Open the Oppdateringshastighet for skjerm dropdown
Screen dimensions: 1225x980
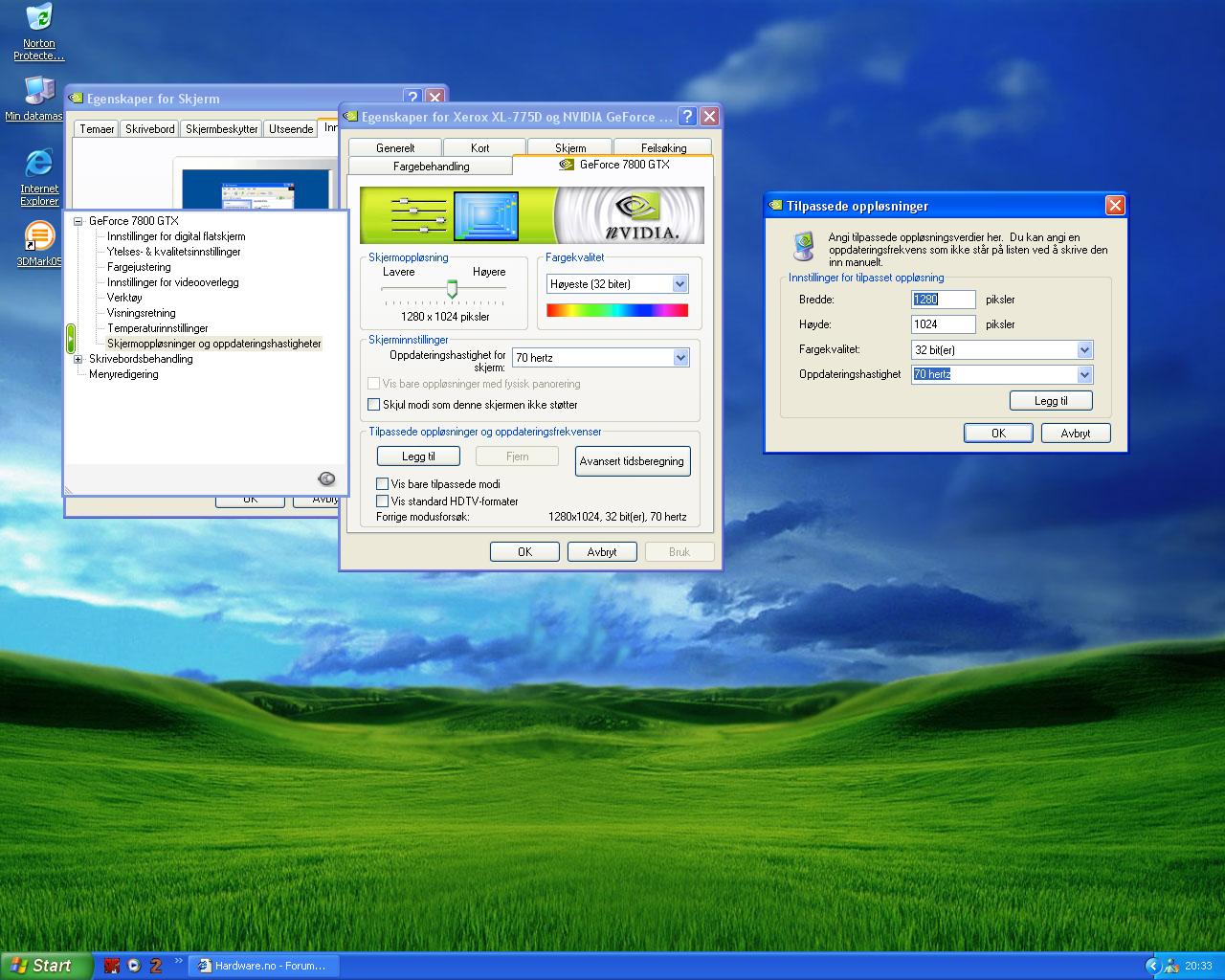pos(680,358)
